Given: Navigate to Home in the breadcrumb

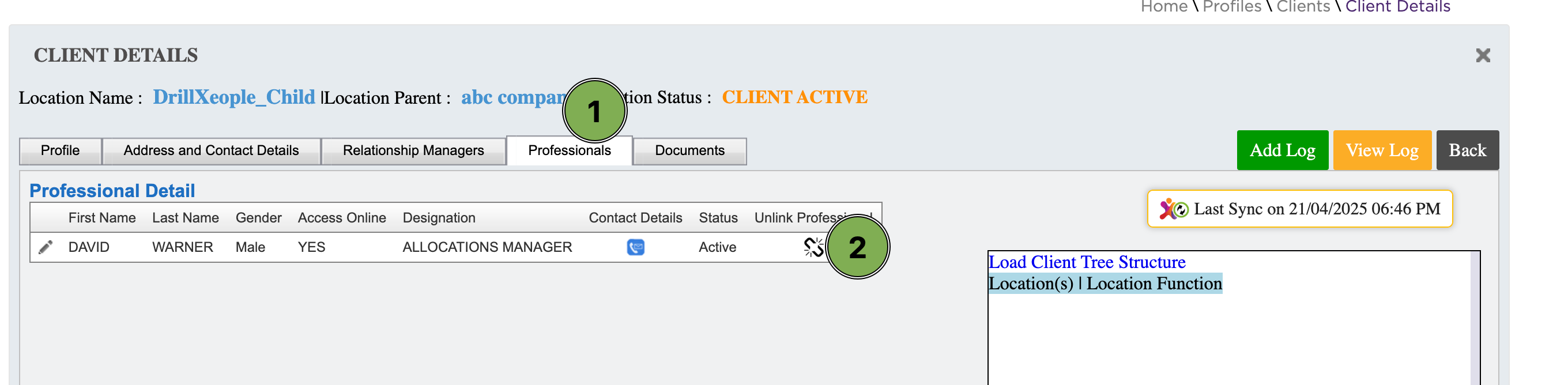Looking at the screenshot, I should 1164,7.
